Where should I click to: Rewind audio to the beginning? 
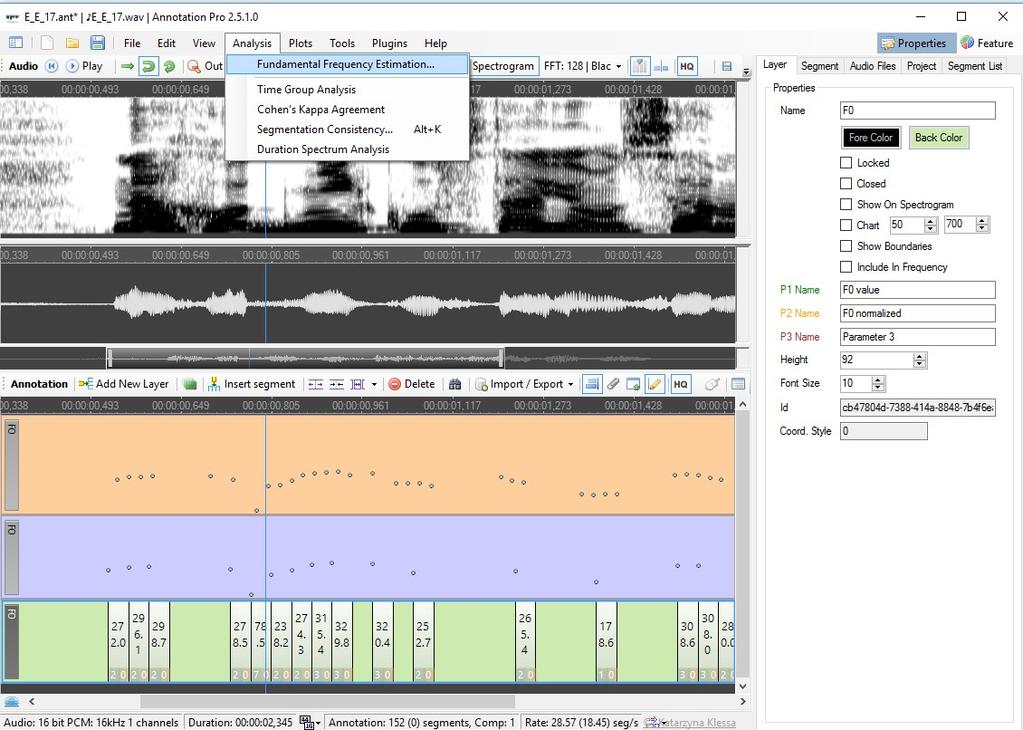point(52,66)
